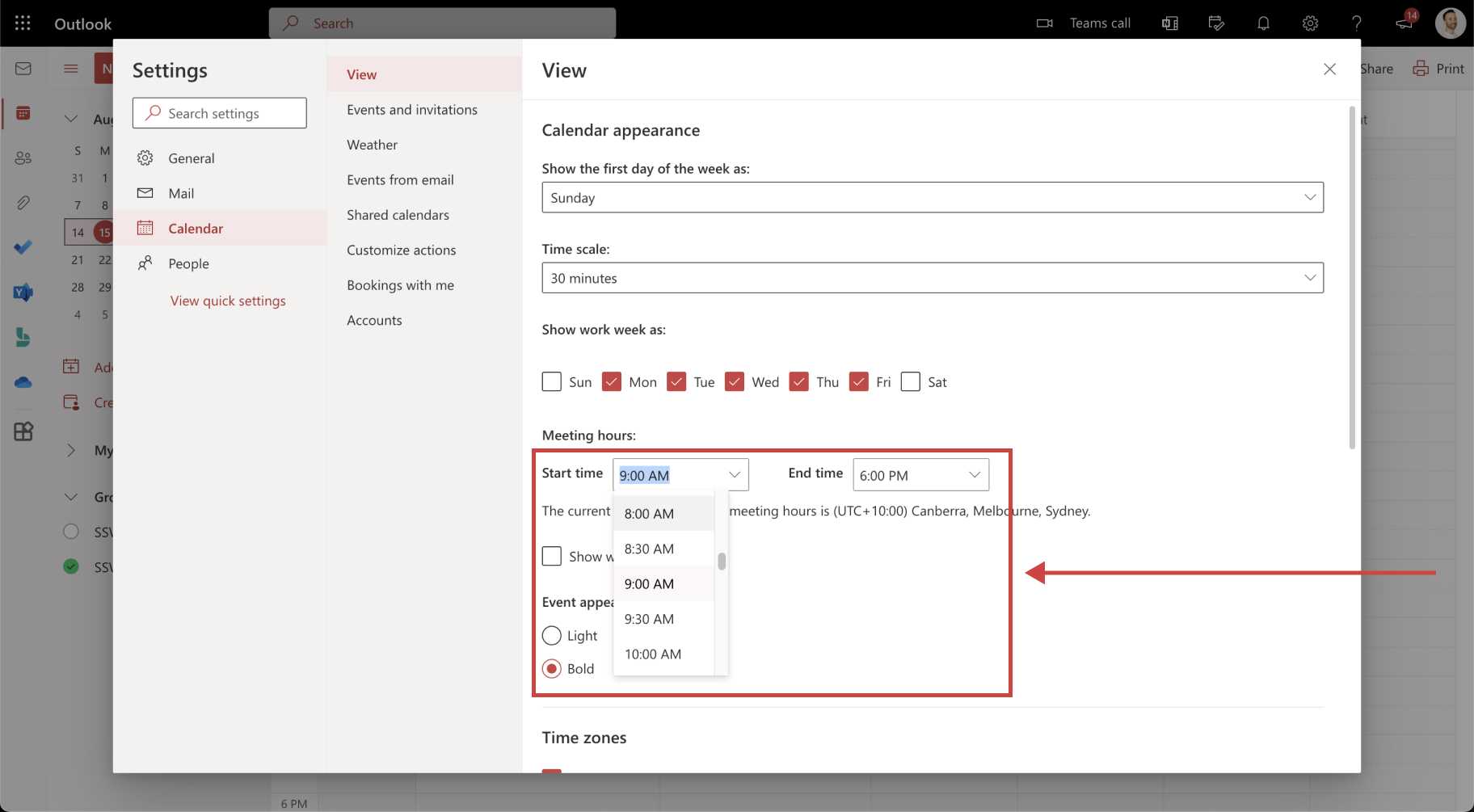Focus the Search settings field
This screenshot has width=1474, height=812.
(x=219, y=113)
